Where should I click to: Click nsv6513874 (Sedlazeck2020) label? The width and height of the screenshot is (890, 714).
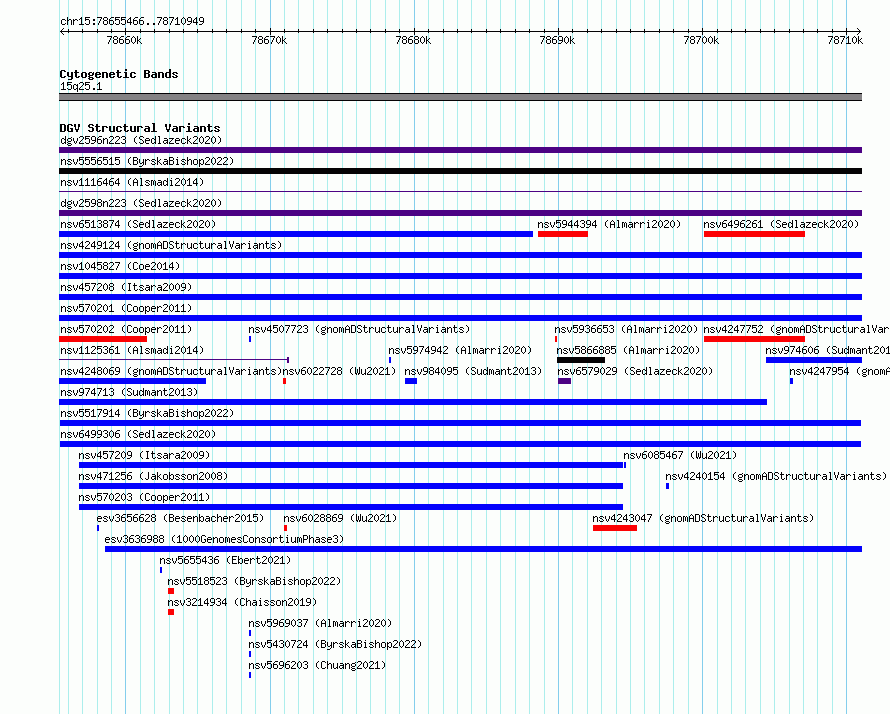click(138, 224)
